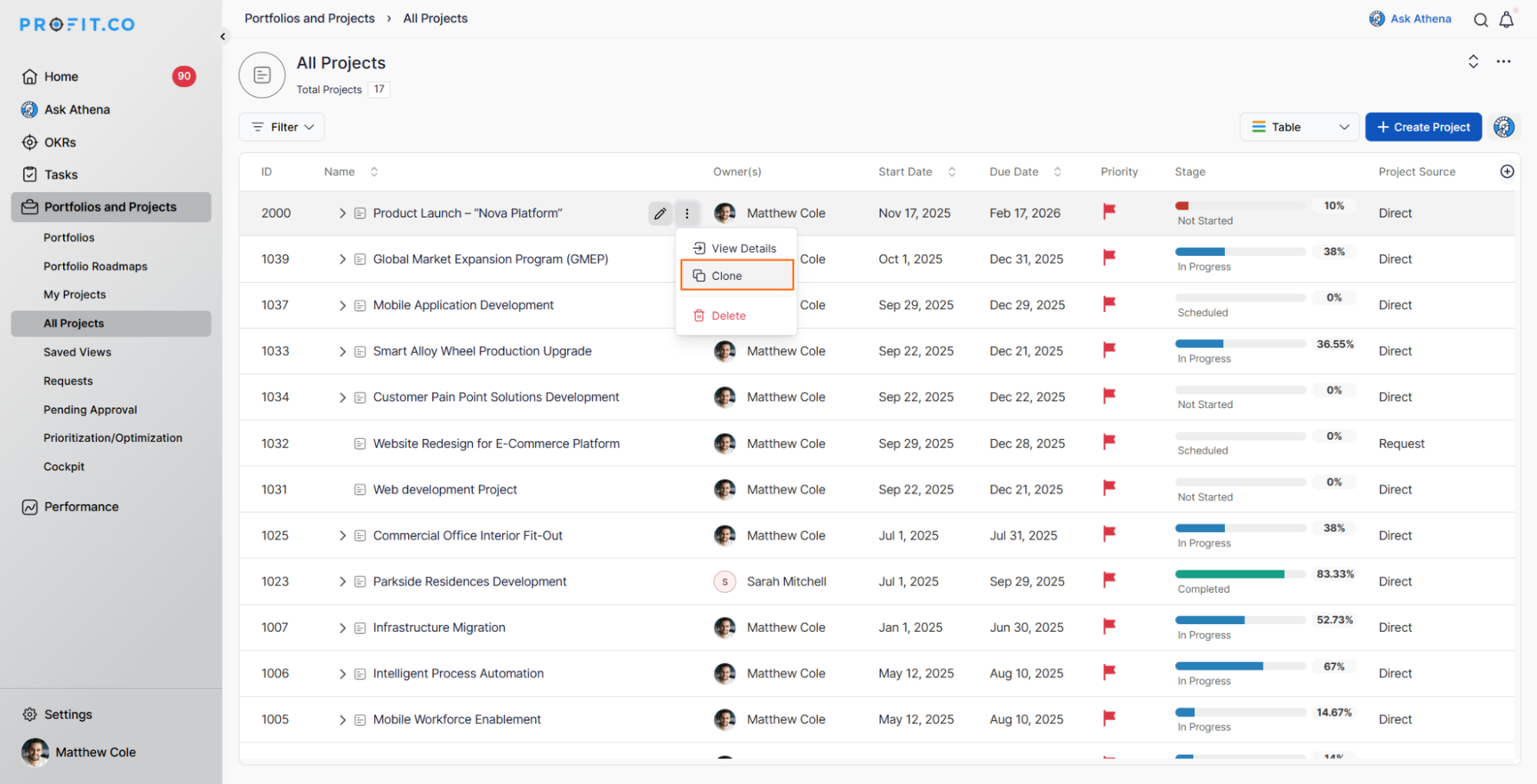1537x784 pixels.
Task: Toggle sort order on Start Date column
Action: coord(952,171)
